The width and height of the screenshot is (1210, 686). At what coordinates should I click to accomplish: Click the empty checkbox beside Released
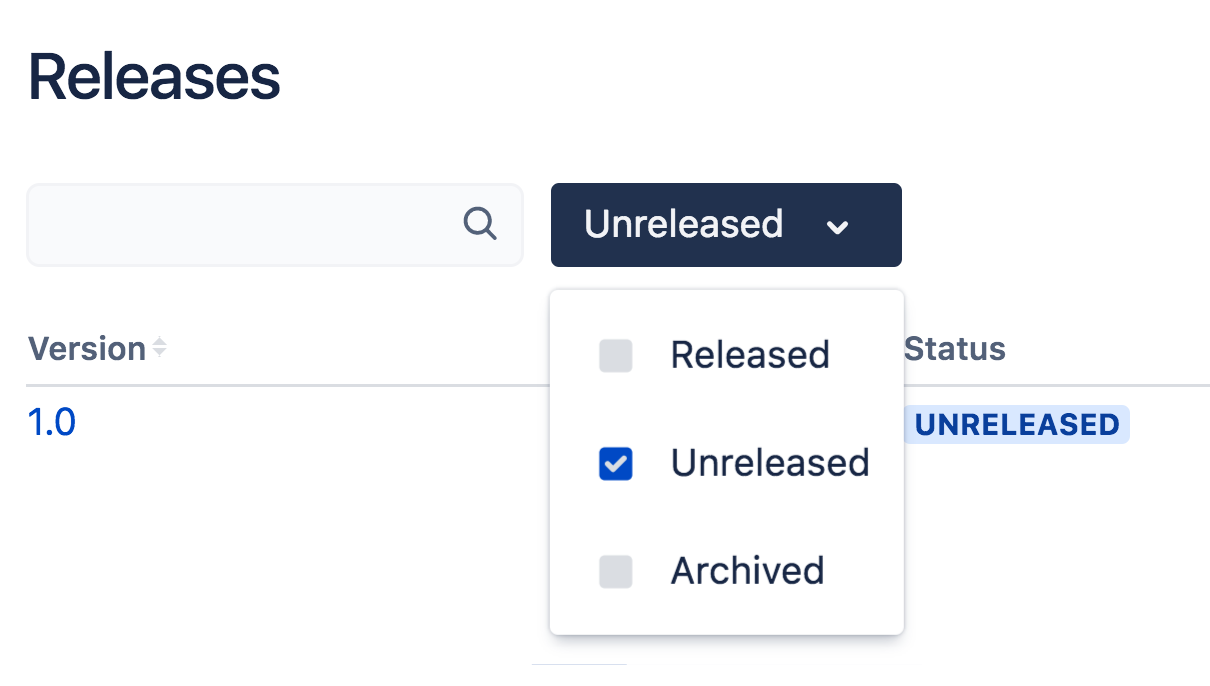click(x=615, y=355)
